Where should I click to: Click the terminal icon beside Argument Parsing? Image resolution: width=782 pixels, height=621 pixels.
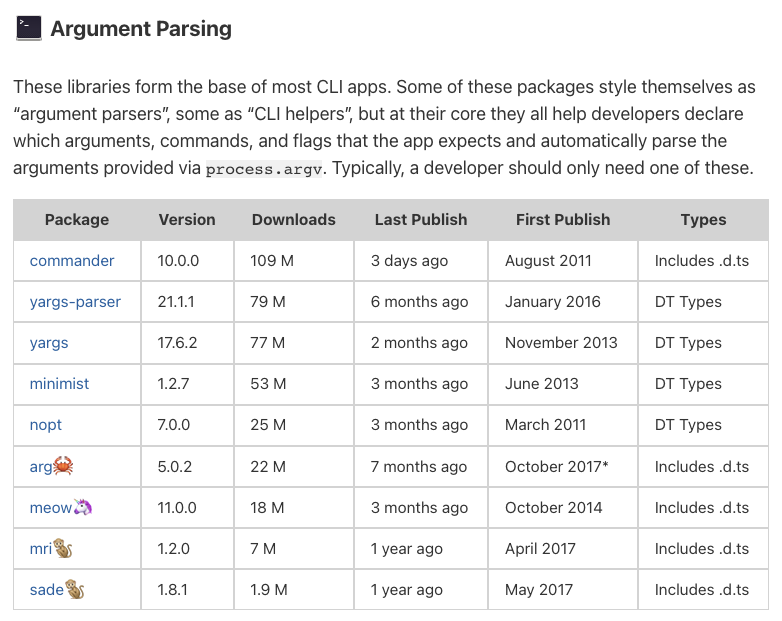[28, 28]
